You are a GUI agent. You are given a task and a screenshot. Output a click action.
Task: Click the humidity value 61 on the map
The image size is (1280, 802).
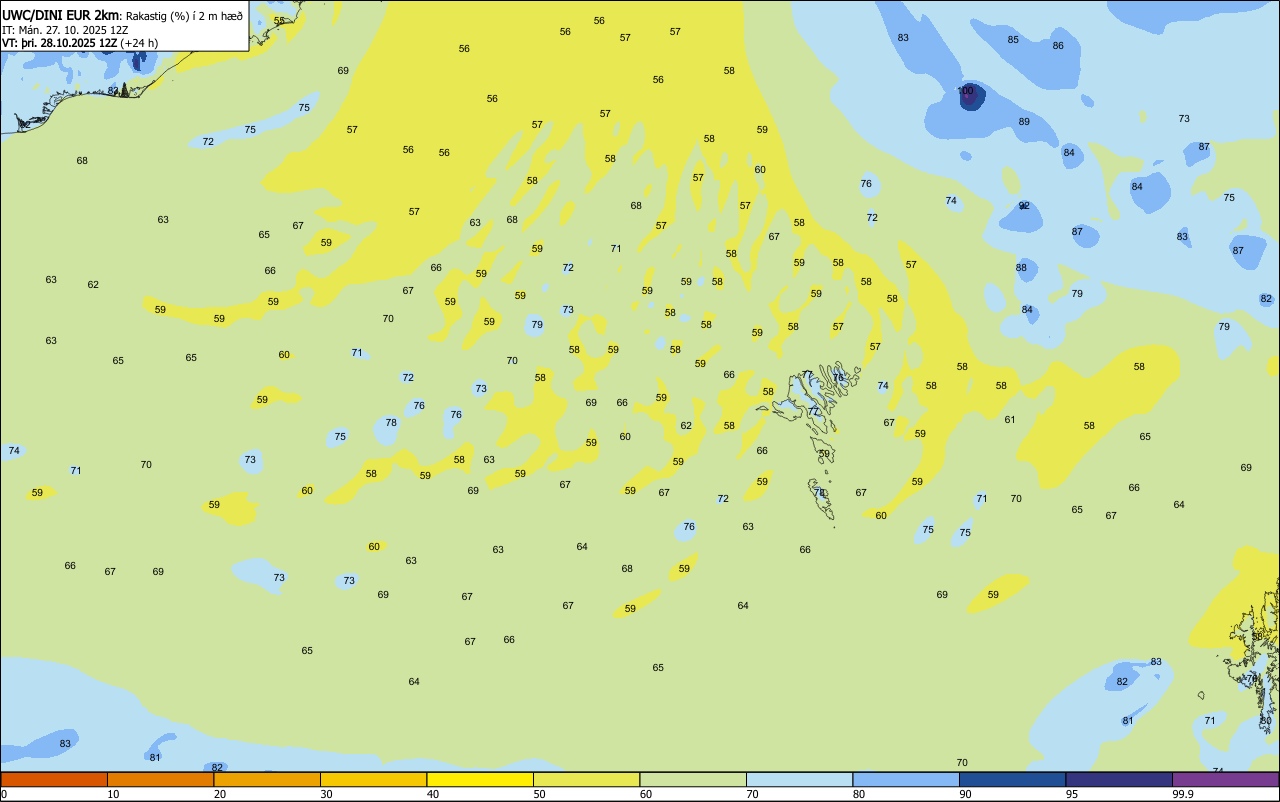(1010, 420)
